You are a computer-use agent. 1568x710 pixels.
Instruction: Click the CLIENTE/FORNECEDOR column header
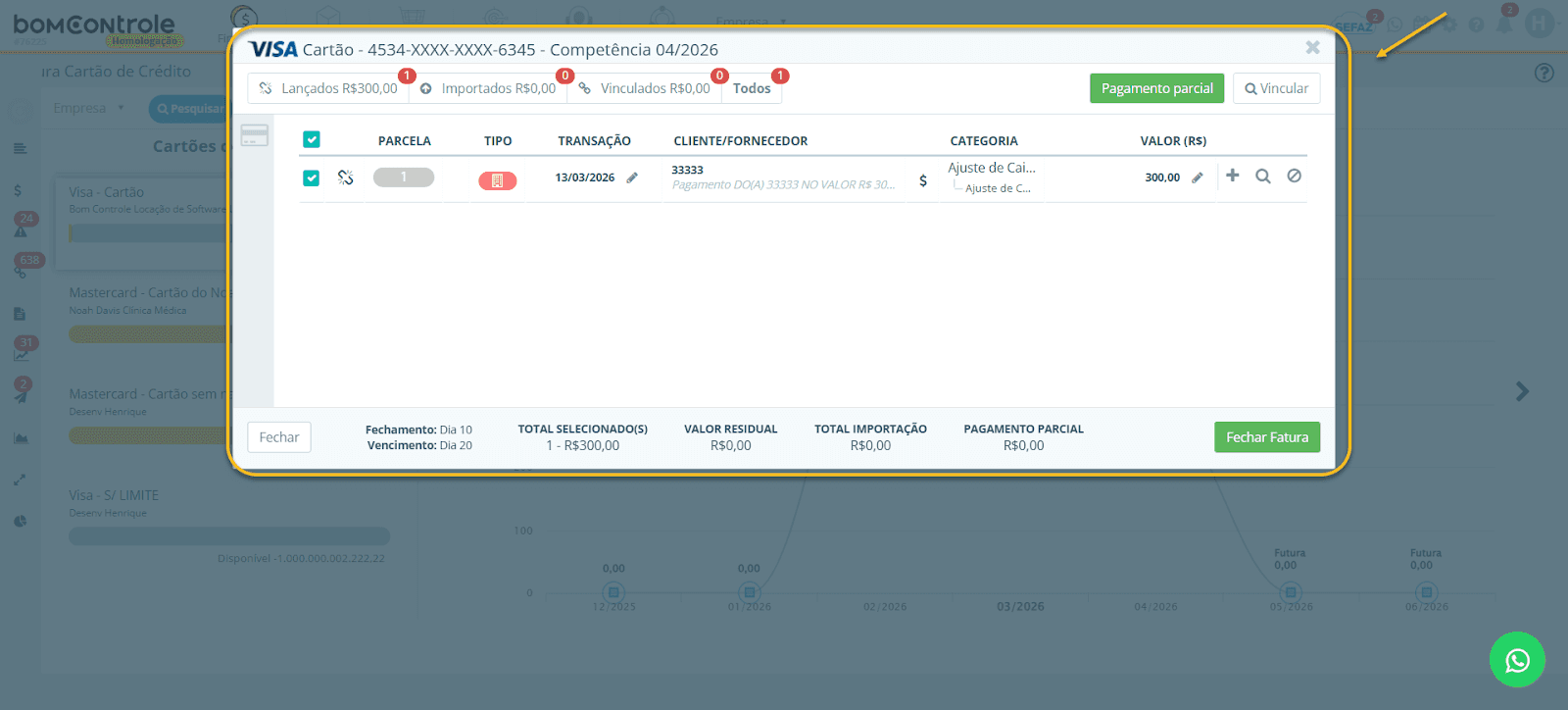(740, 141)
